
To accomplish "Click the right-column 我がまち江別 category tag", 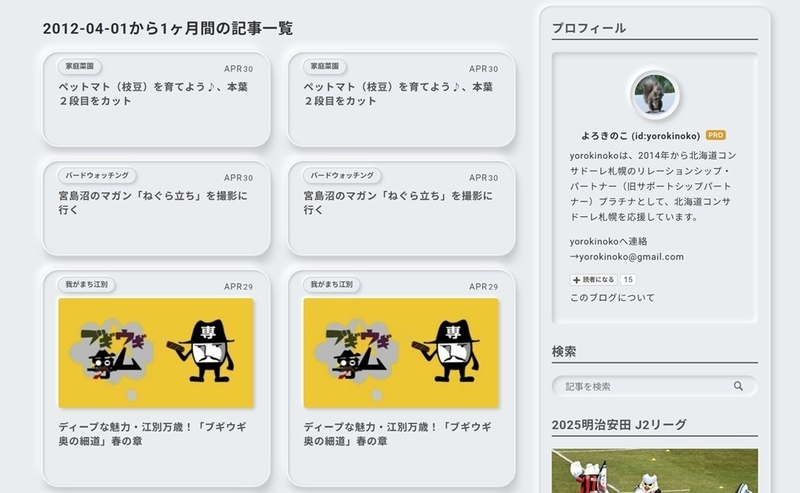I will pos(331,284).
